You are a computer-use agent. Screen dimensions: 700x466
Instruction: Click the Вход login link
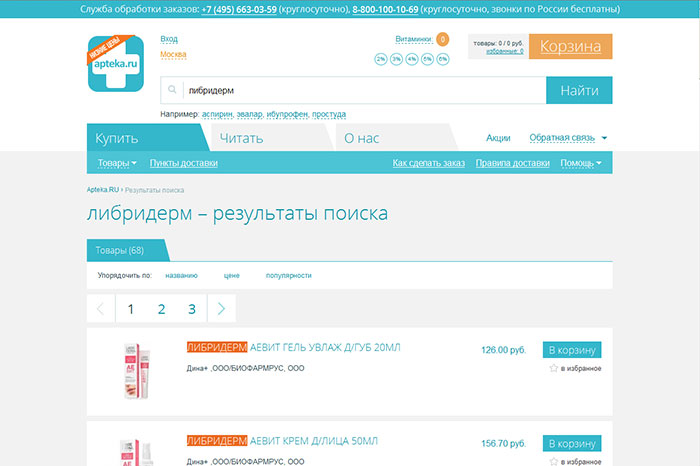(x=169, y=39)
